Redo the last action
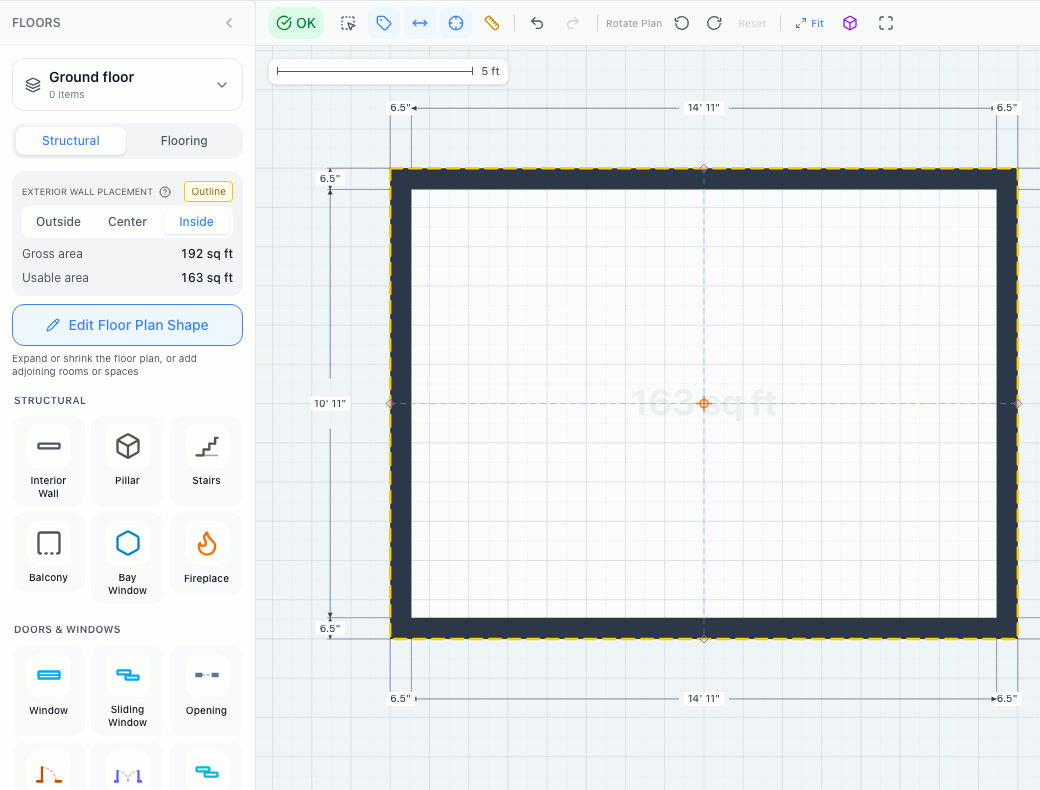The image size is (1040, 790). pos(572,23)
